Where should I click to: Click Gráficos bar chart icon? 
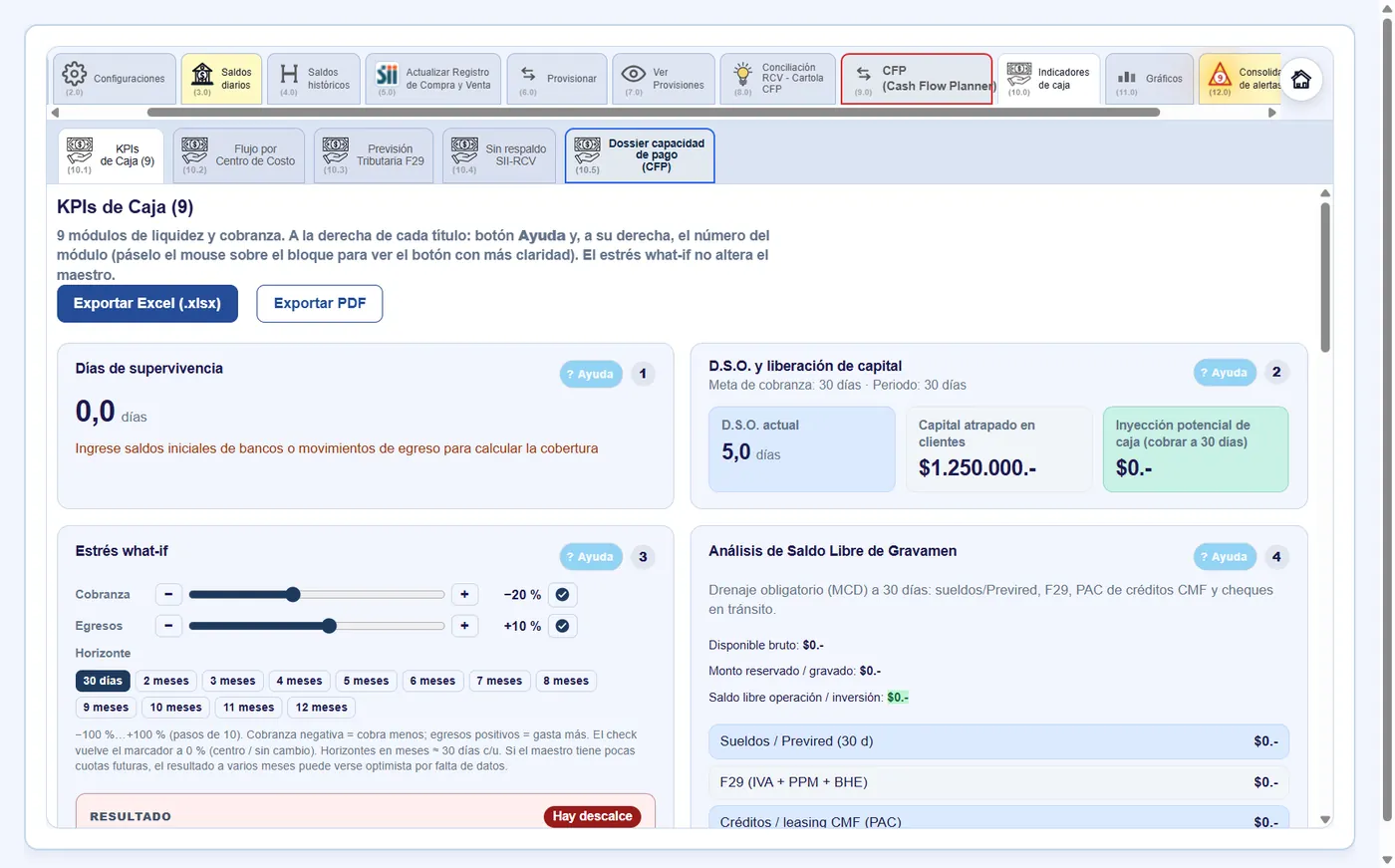tap(1127, 76)
